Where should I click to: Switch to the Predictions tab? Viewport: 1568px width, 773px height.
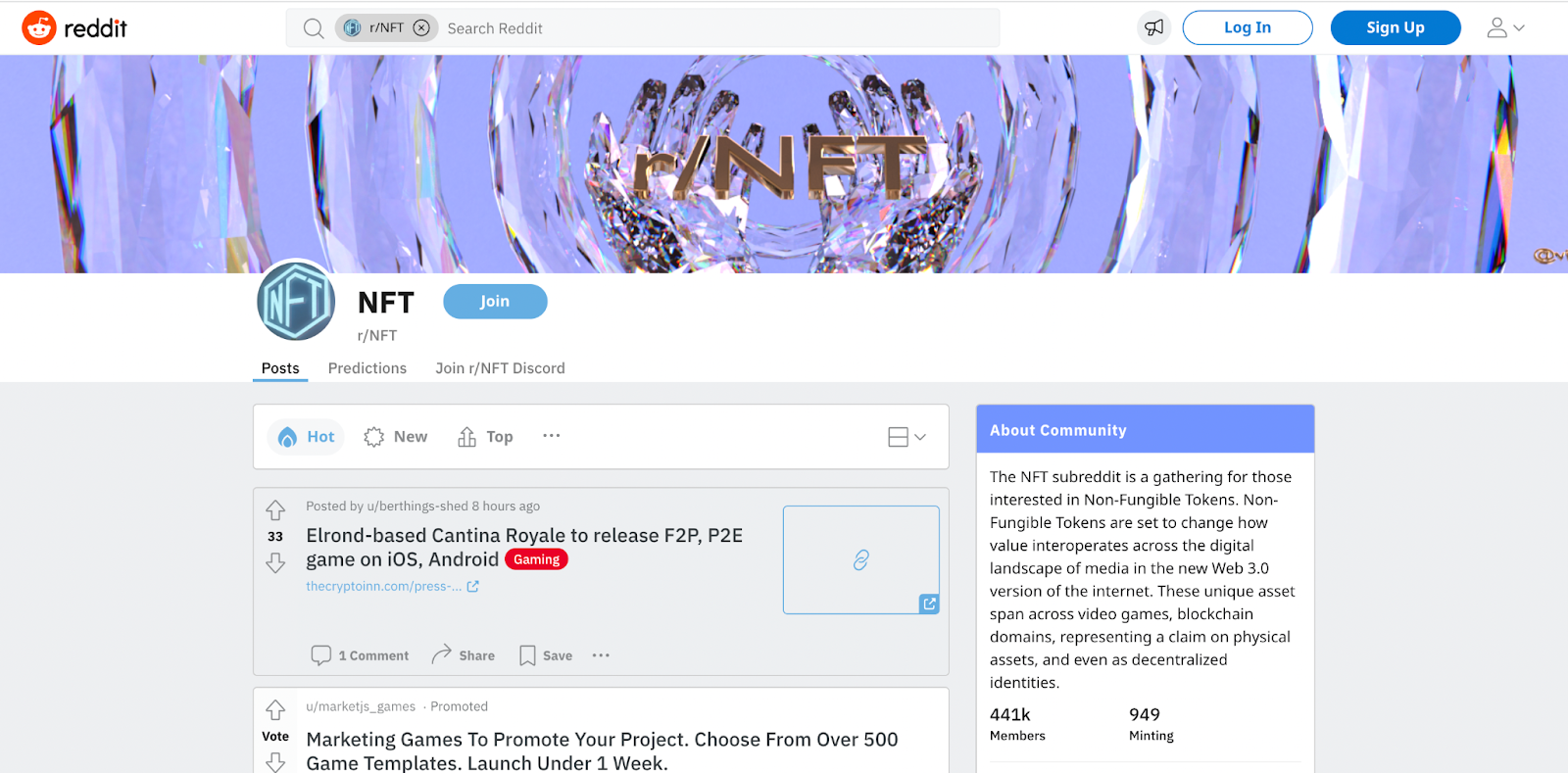pyautogui.click(x=367, y=368)
